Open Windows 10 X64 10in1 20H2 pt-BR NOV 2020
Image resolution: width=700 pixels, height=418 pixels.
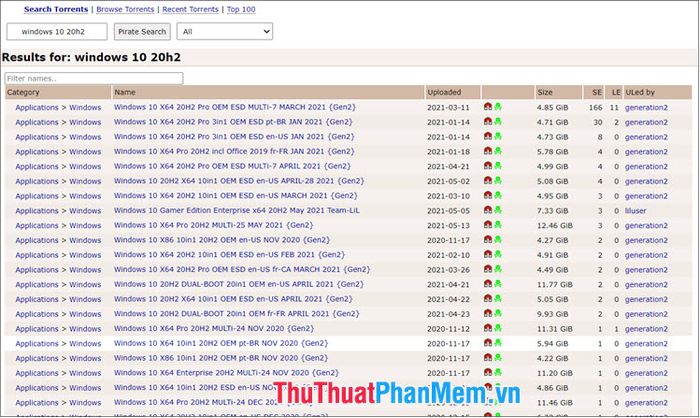pyautogui.click(x=221, y=343)
